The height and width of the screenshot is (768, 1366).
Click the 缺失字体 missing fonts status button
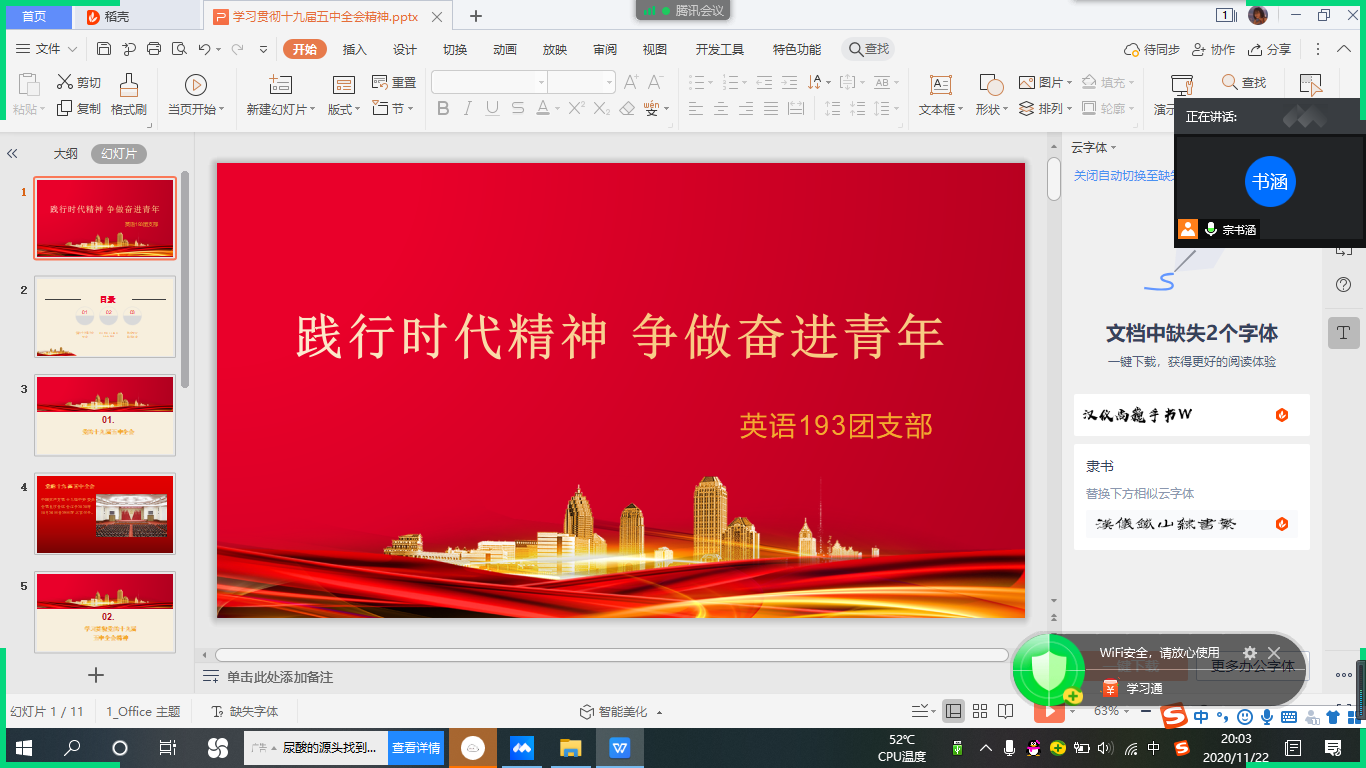(x=245, y=711)
